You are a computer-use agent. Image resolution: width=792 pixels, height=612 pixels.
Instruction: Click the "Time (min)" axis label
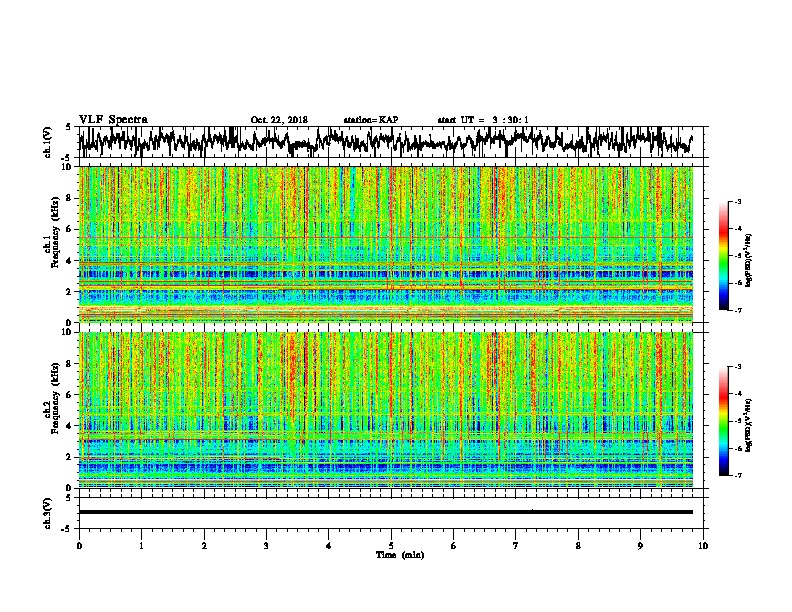click(400, 555)
